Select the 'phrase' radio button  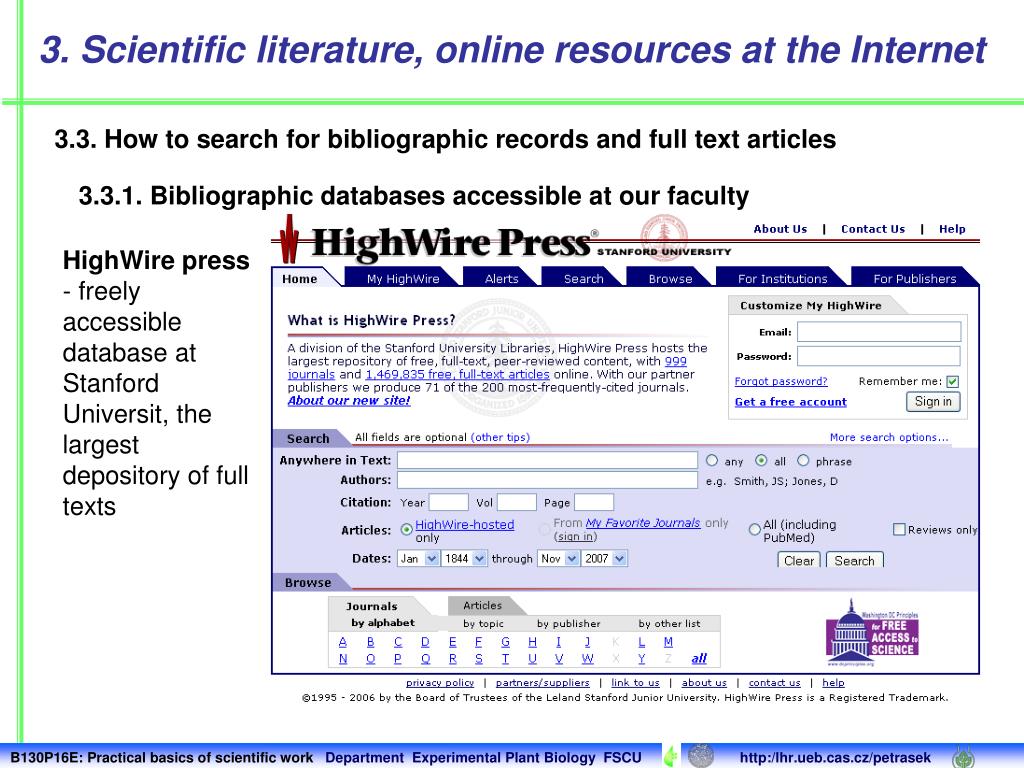coord(803,460)
